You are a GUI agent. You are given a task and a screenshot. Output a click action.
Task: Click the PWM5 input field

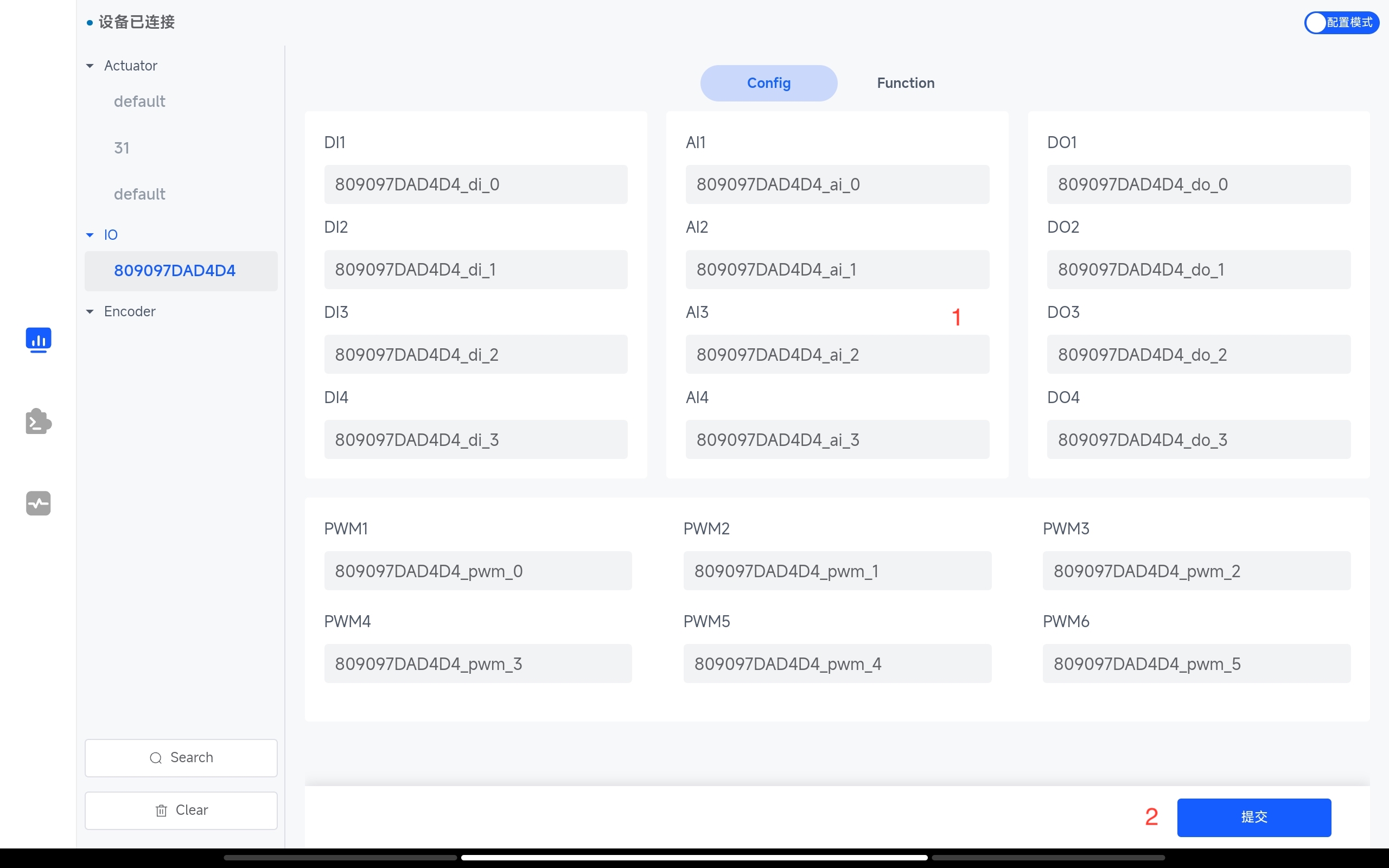point(837,663)
